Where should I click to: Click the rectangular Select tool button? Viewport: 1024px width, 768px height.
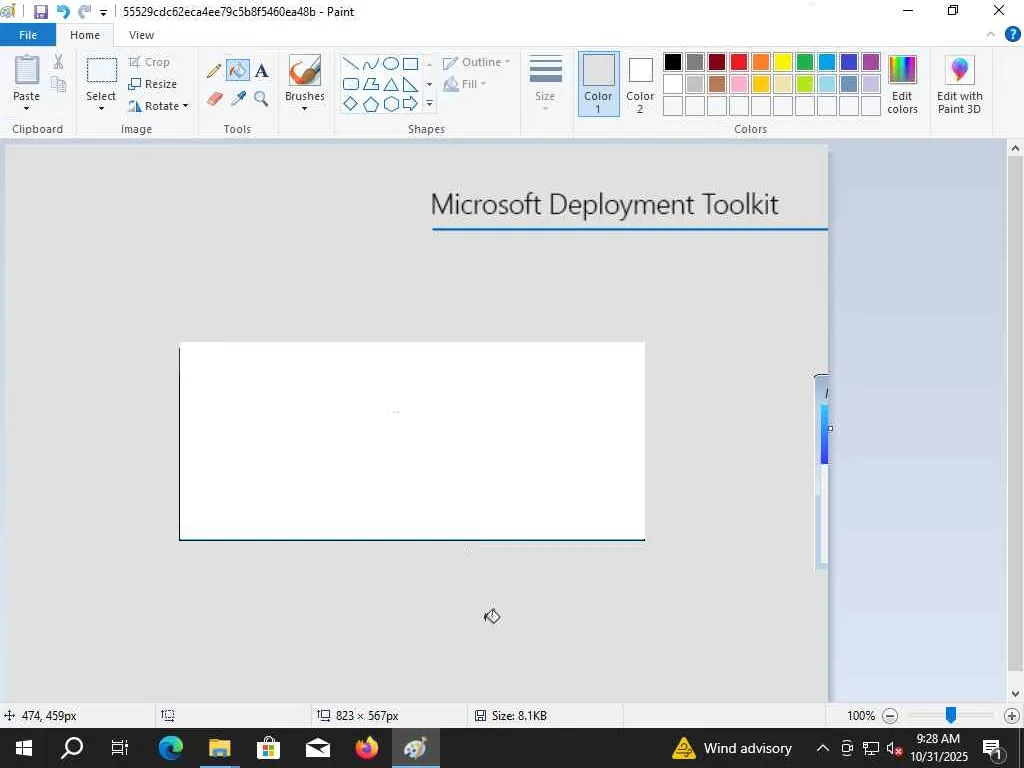click(x=102, y=71)
